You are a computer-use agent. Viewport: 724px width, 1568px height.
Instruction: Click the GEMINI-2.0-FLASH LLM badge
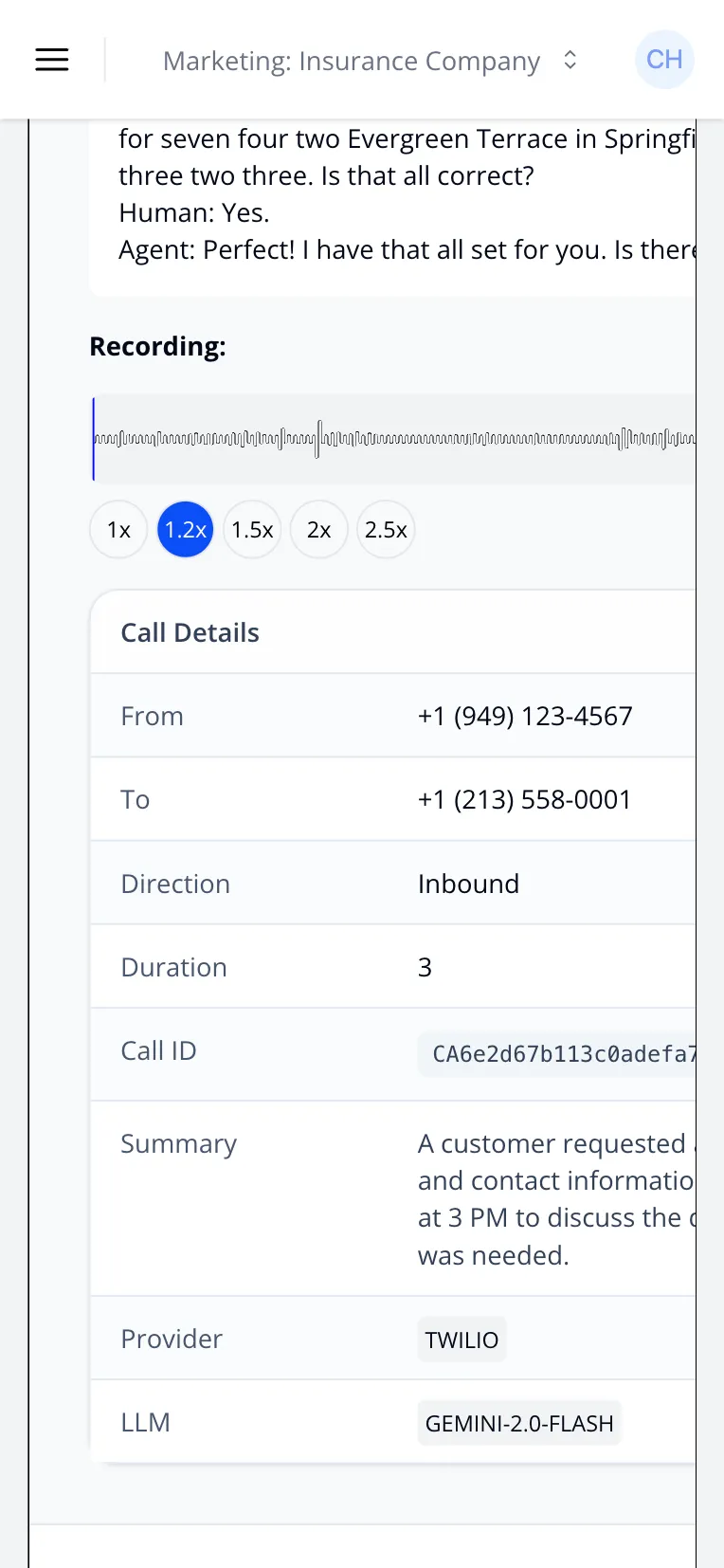point(519,1422)
